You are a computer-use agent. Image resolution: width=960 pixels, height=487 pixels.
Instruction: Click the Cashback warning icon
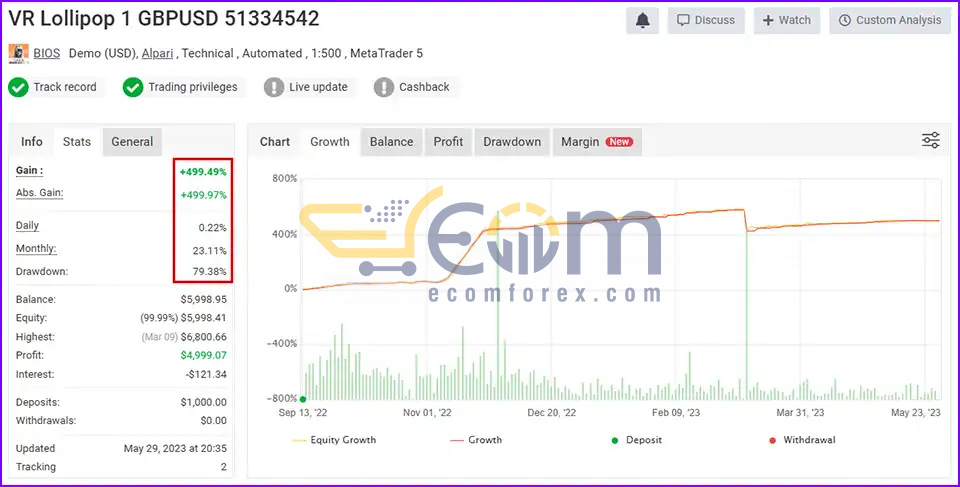[x=384, y=87]
